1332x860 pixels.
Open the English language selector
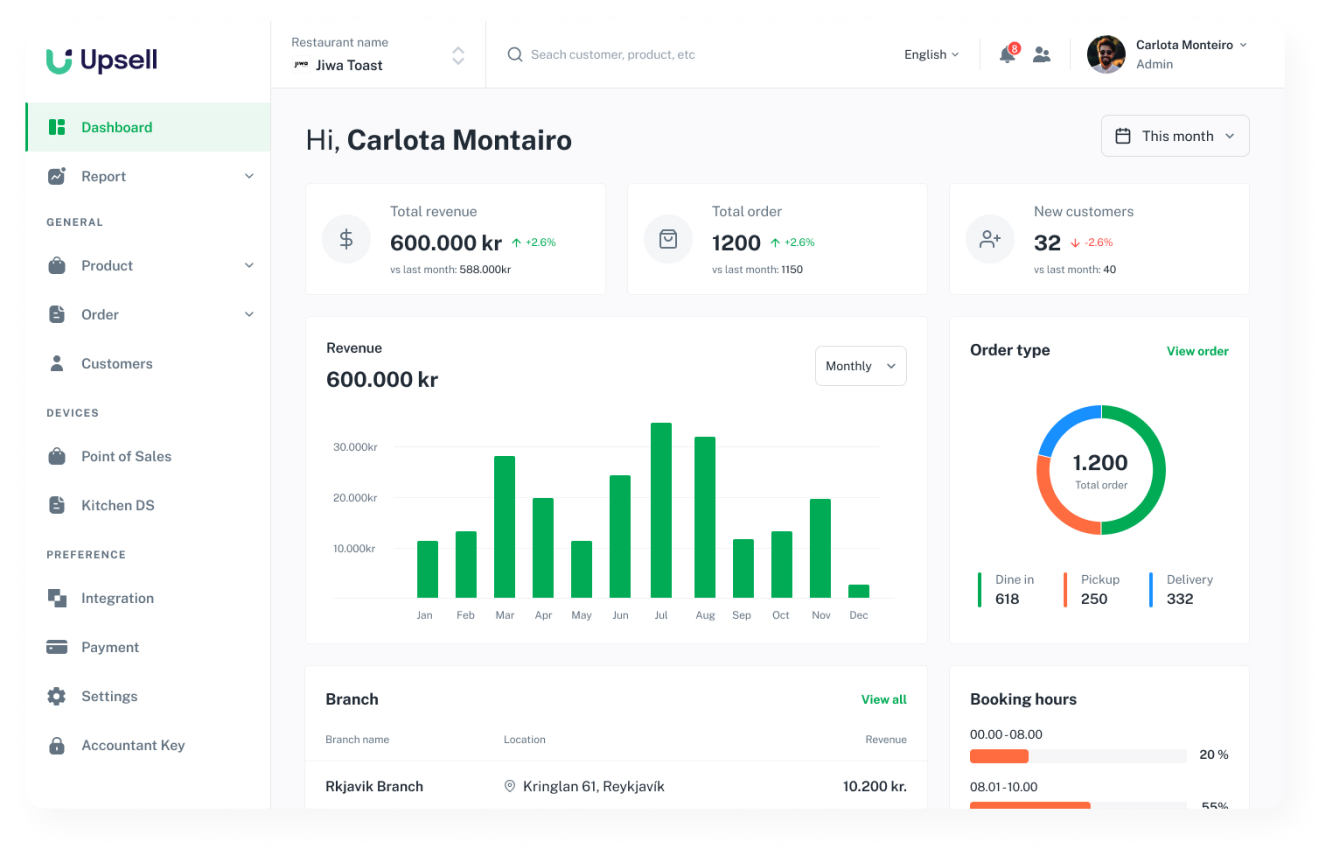coord(931,55)
